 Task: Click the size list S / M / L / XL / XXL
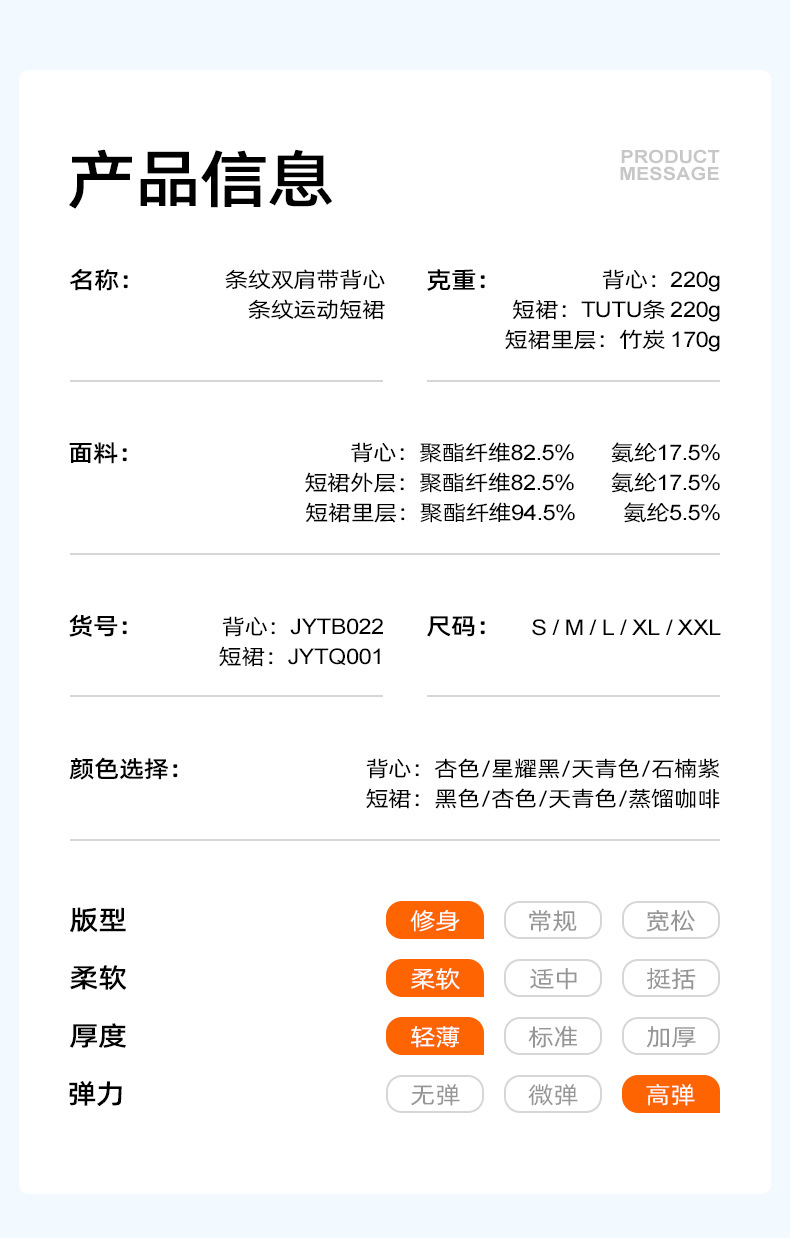[626, 628]
